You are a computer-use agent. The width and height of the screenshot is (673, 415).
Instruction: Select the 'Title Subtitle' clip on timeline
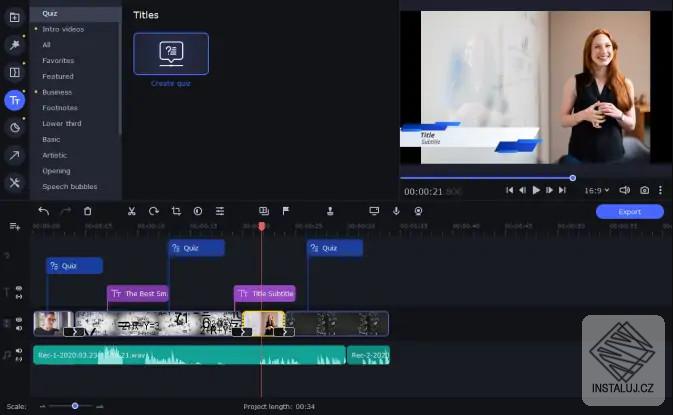point(265,294)
